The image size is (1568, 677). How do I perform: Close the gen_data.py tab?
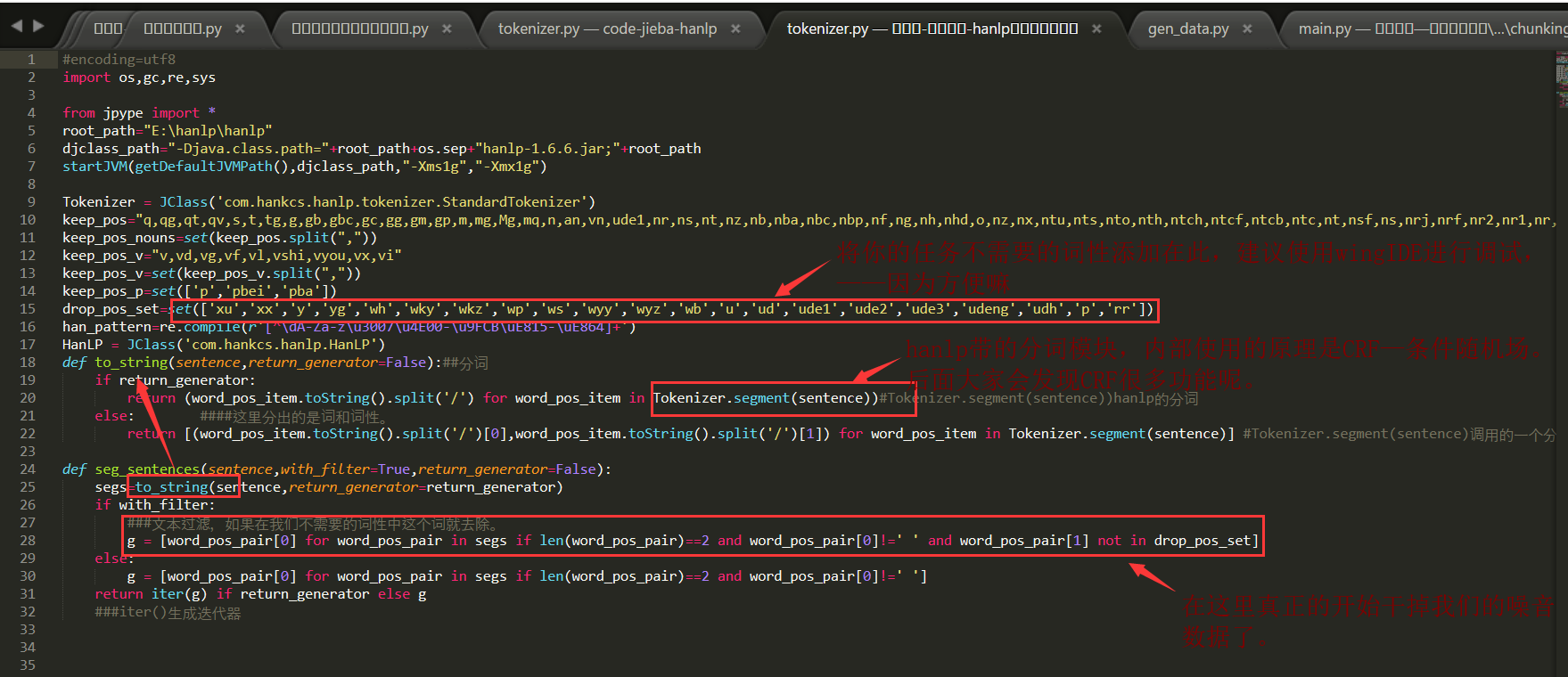click(1247, 29)
